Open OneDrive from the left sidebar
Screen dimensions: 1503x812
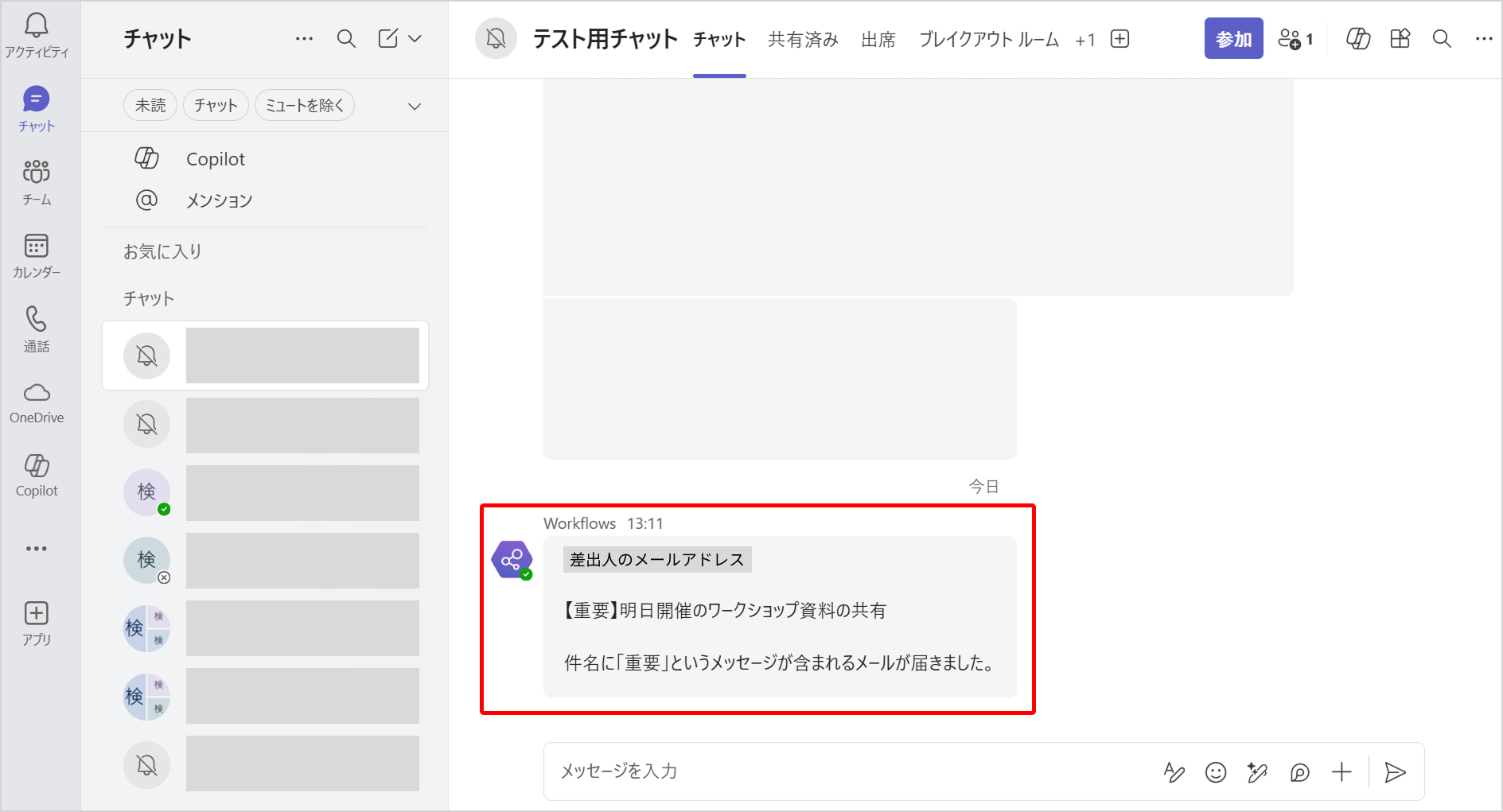(x=37, y=402)
